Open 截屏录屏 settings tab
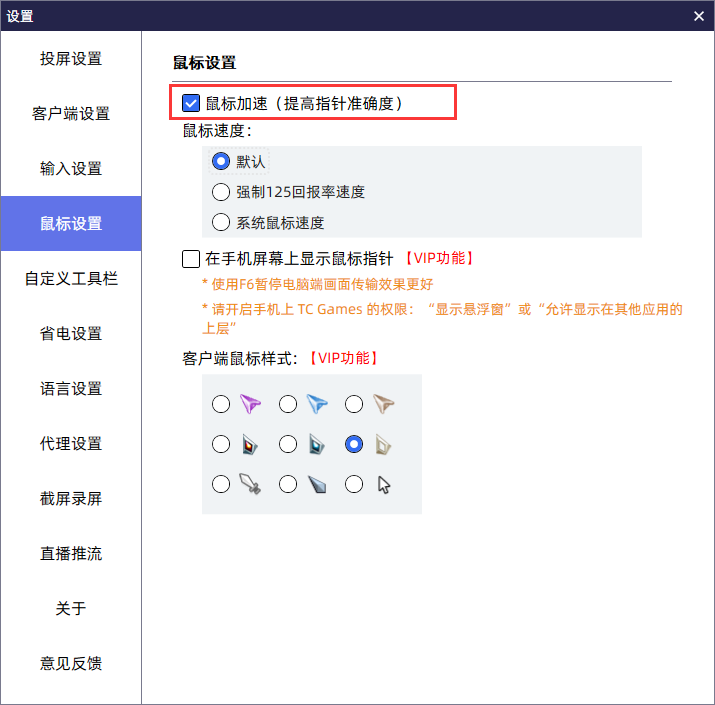 (71, 498)
